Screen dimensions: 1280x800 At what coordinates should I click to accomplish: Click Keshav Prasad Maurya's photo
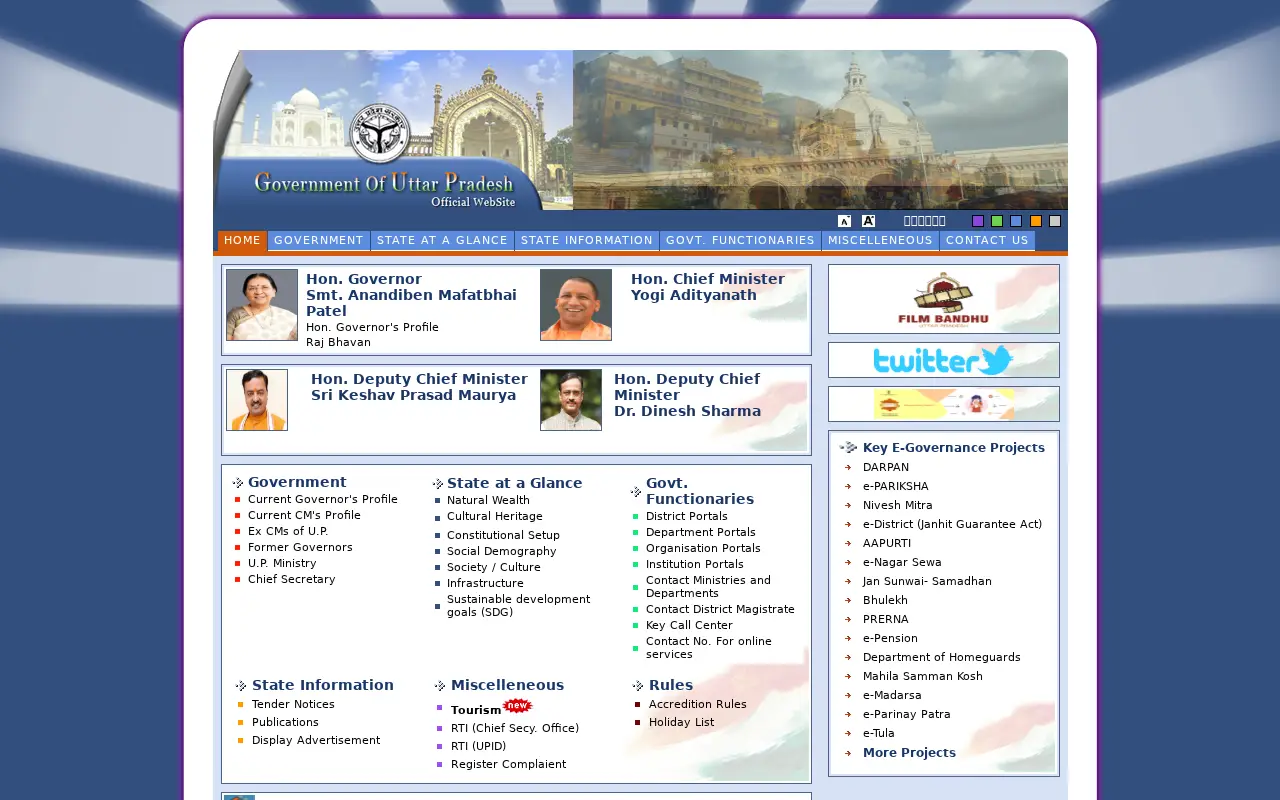pyautogui.click(x=257, y=400)
